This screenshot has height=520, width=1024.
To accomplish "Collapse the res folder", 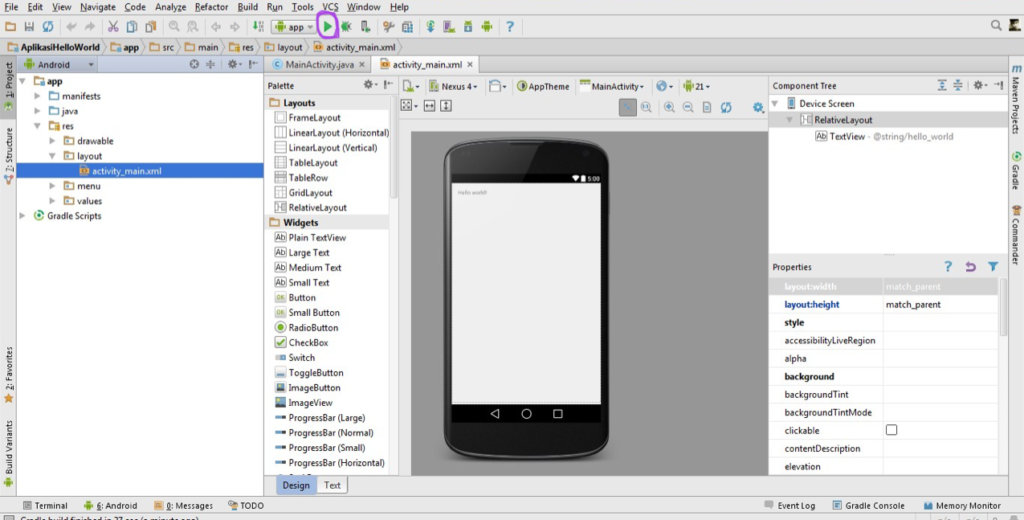I will [x=37, y=126].
